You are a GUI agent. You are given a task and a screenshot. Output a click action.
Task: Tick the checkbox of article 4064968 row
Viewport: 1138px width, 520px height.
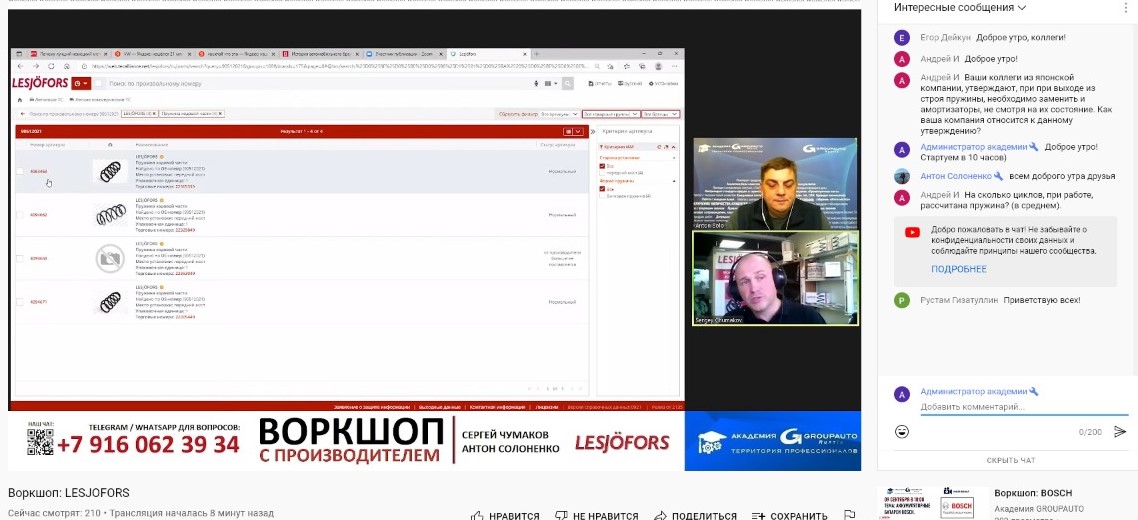[20, 171]
